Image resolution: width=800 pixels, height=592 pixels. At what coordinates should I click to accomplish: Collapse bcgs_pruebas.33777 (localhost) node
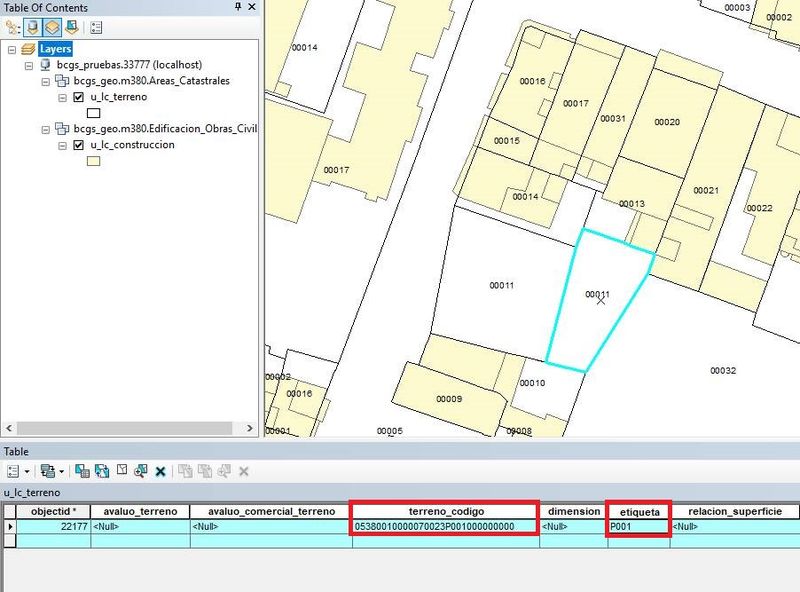tap(29, 66)
